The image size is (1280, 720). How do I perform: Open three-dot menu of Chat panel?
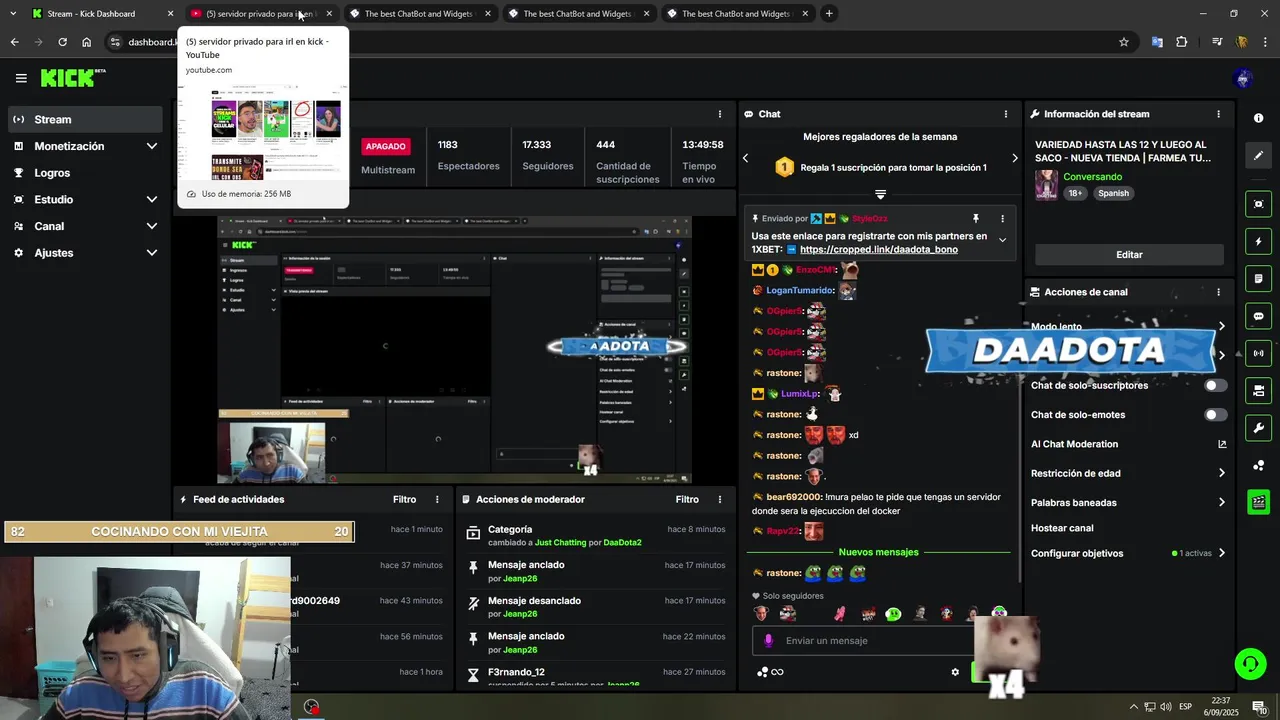(1006, 114)
